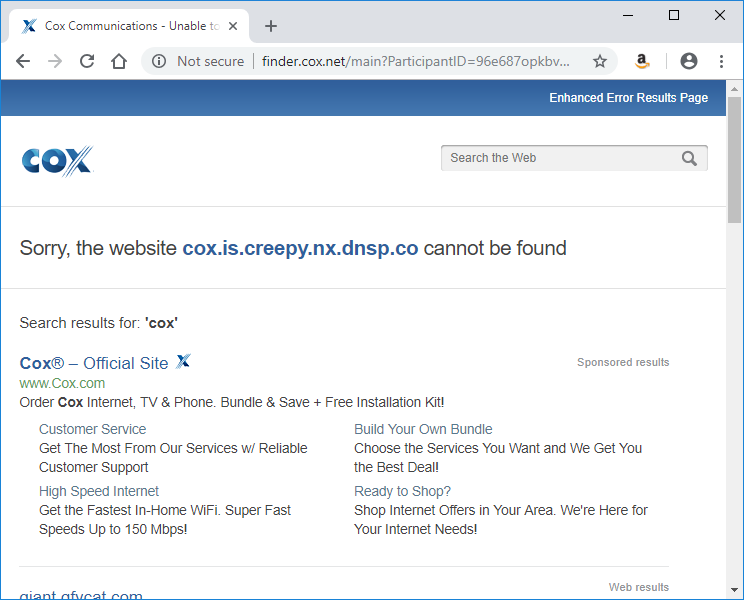Click the Web results label
744x600 pixels.
[x=639, y=587]
